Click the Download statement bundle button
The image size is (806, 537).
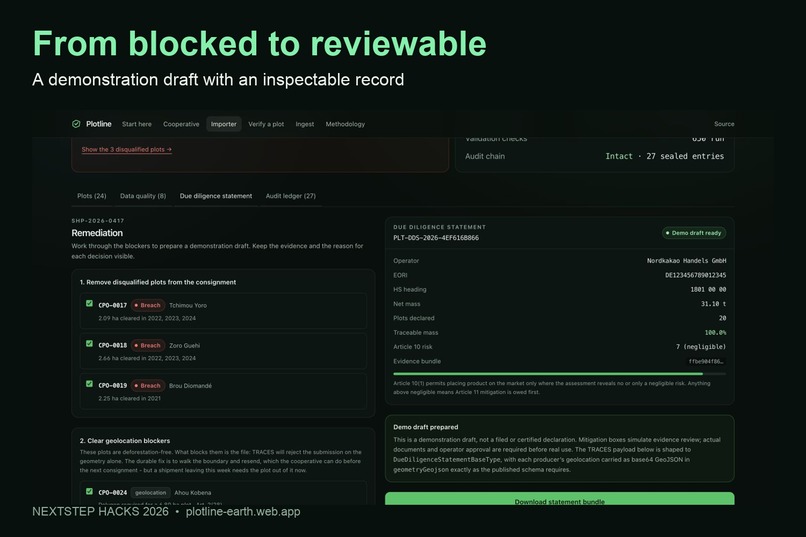click(559, 498)
